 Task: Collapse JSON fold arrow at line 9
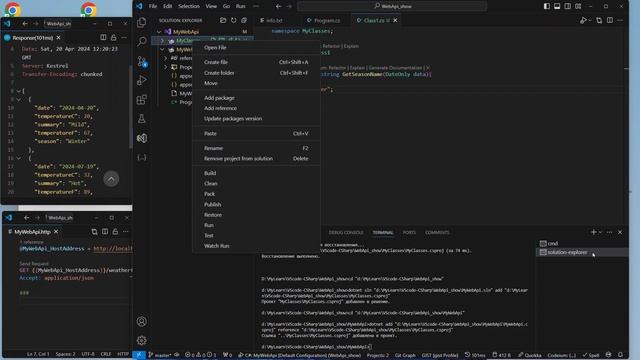pyautogui.click(x=18, y=100)
